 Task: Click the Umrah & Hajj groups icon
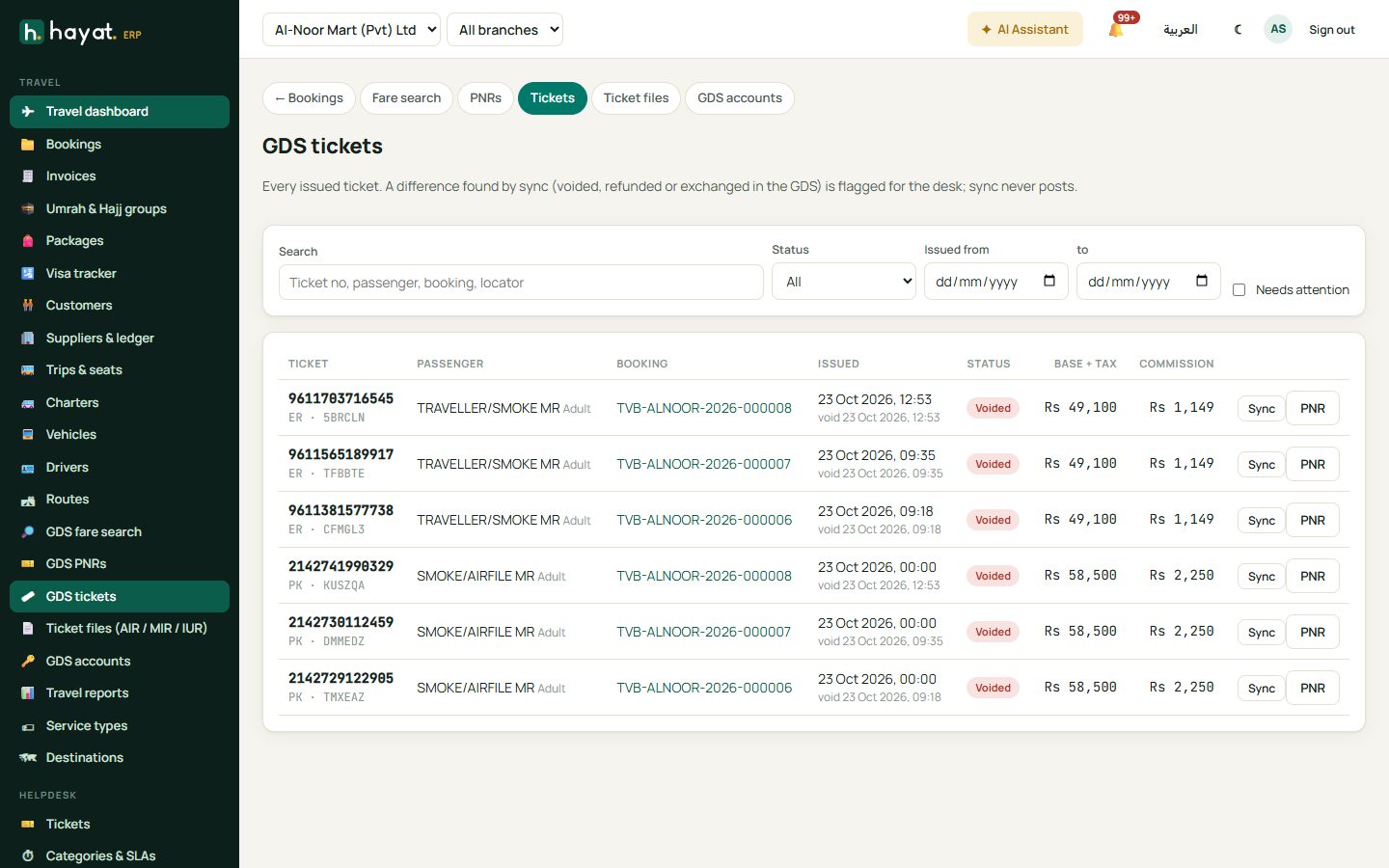coord(28,209)
